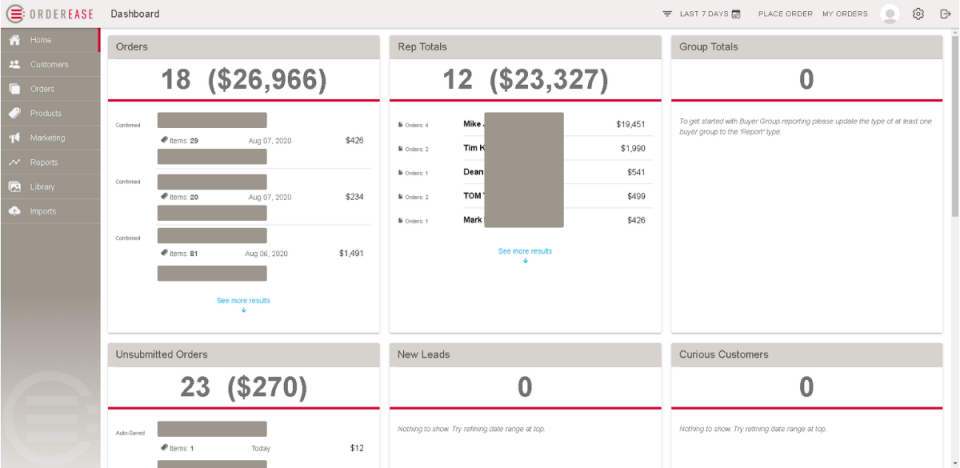Click the OrderEase logo
The width and height of the screenshot is (960, 468).
(50, 14)
